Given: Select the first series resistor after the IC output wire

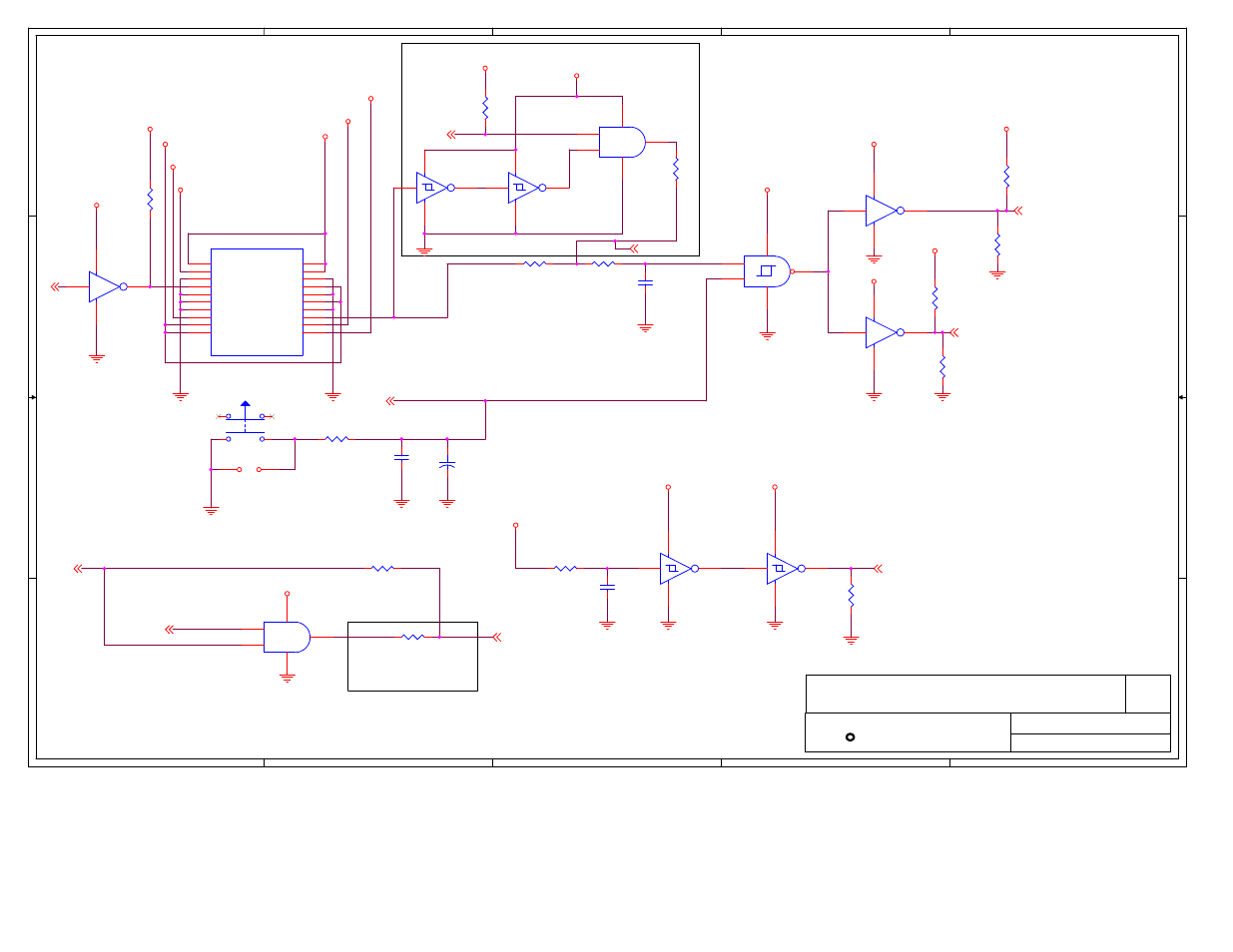Looking at the screenshot, I should tap(535, 264).
